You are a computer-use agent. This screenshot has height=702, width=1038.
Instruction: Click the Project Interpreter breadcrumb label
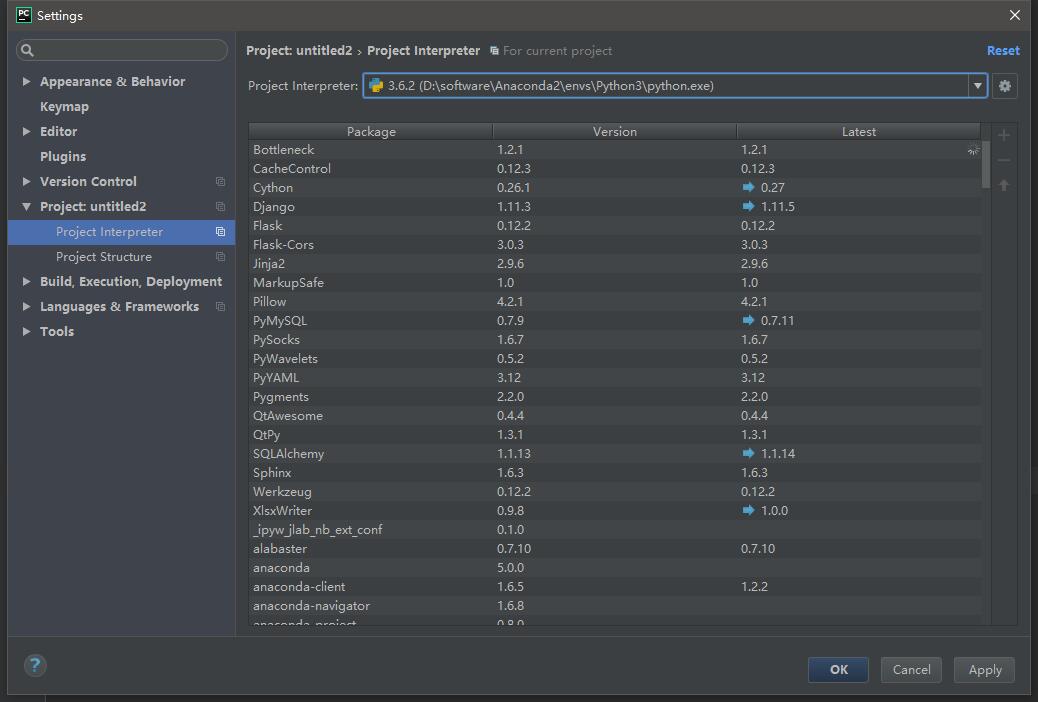pos(424,50)
